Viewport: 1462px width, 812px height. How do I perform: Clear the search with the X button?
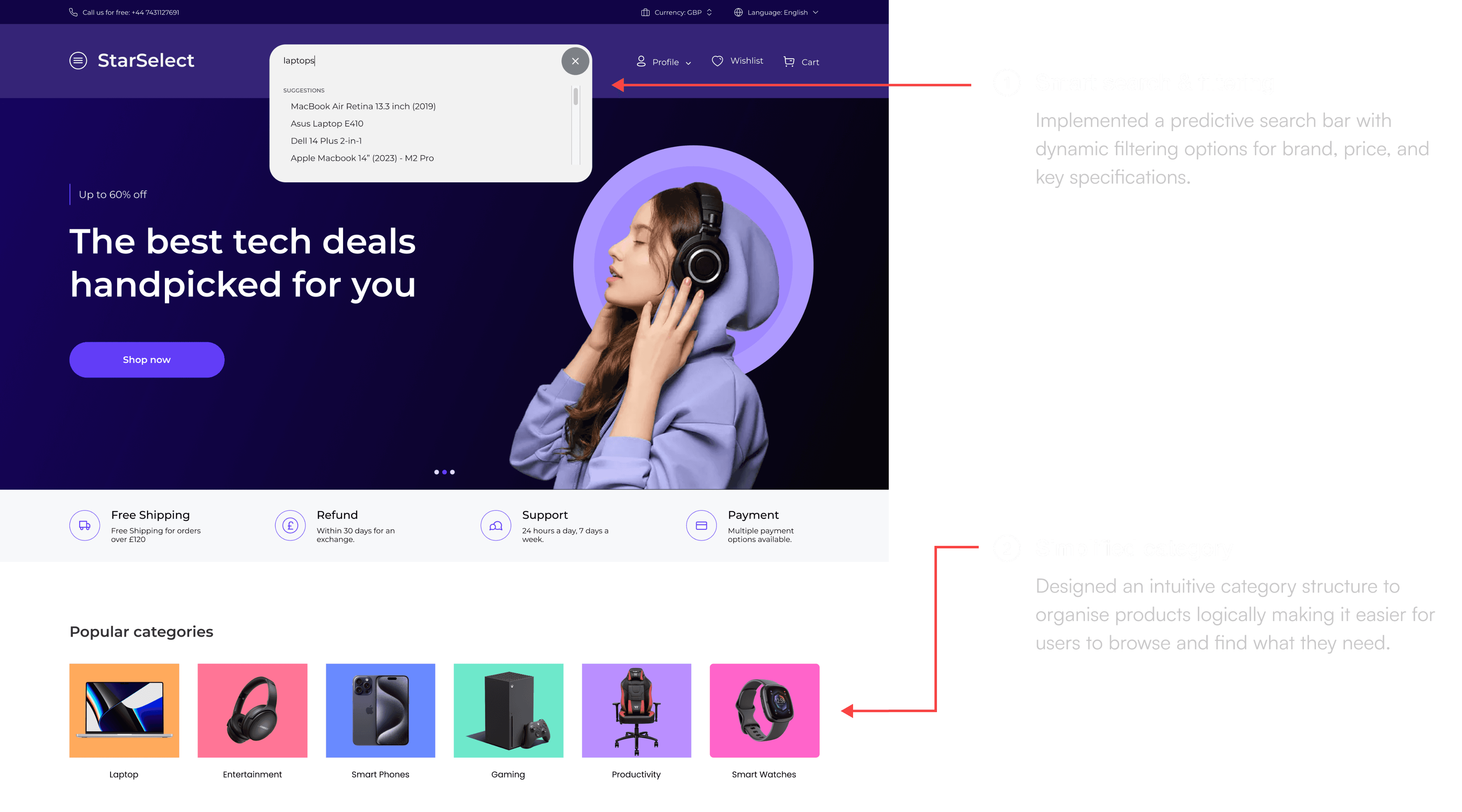(x=575, y=61)
